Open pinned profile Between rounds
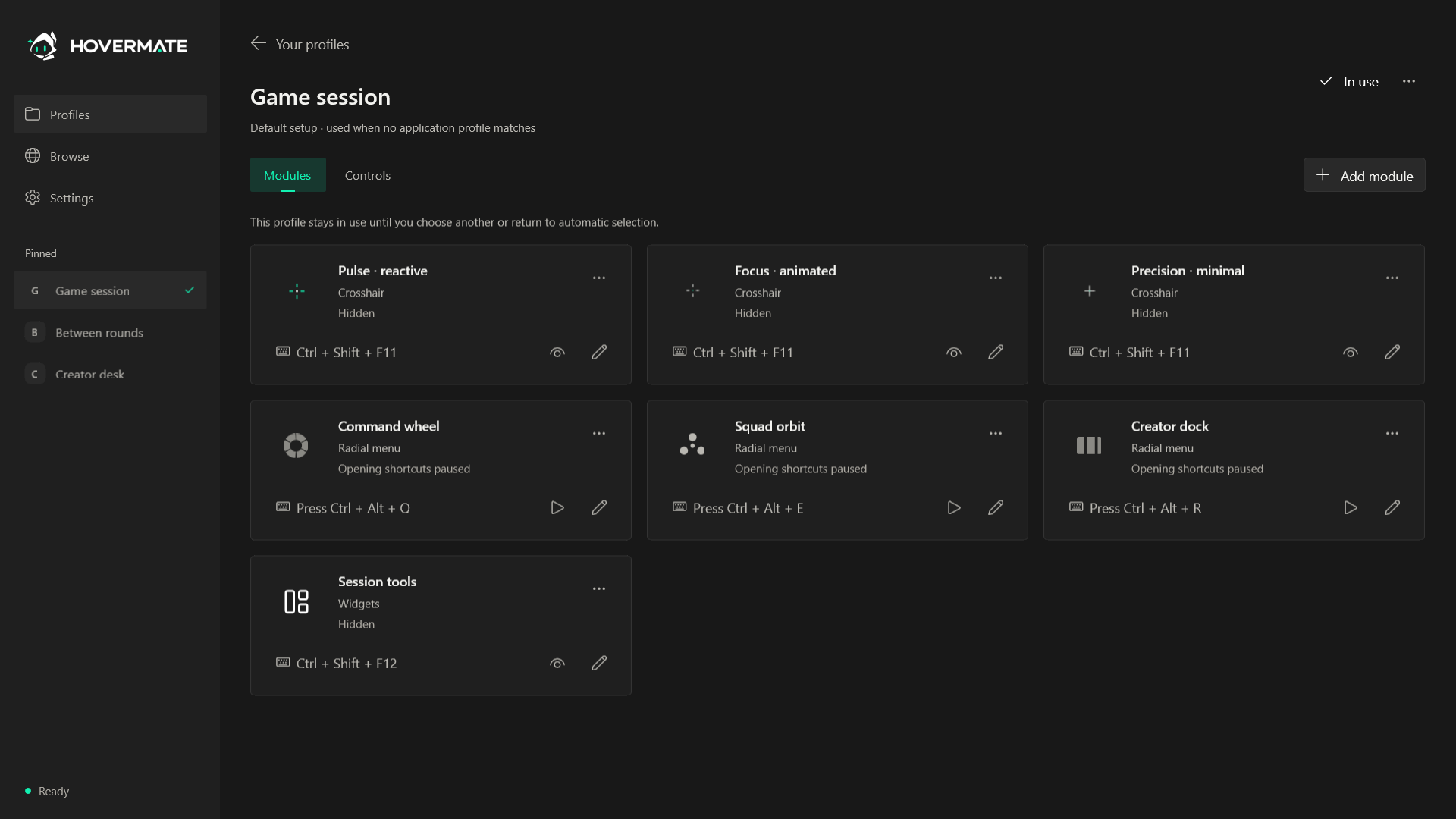The height and width of the screenshot is (819, 1456). tap(110, 332)
